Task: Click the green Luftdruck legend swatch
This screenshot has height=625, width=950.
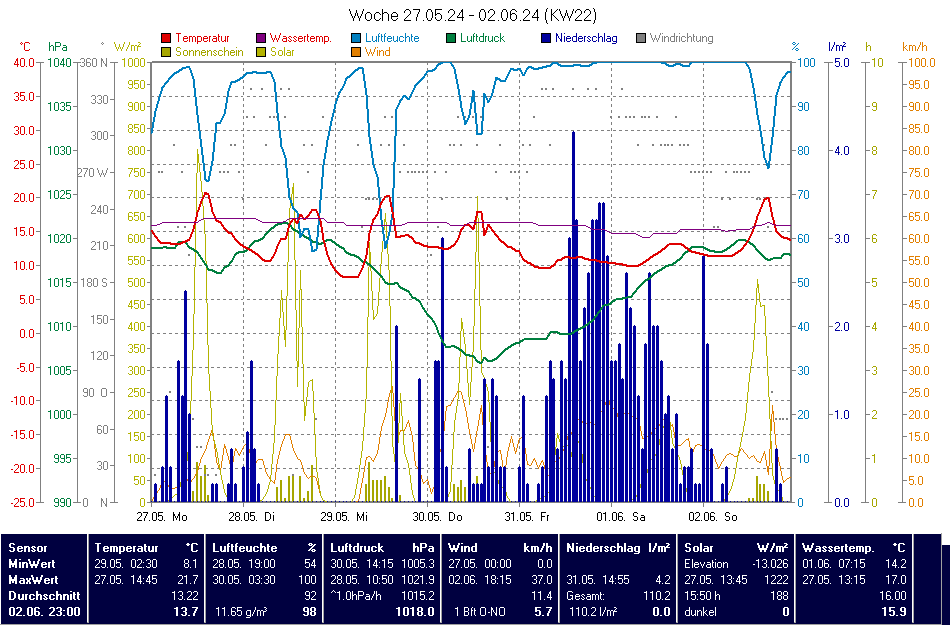Action: [451, 38]
